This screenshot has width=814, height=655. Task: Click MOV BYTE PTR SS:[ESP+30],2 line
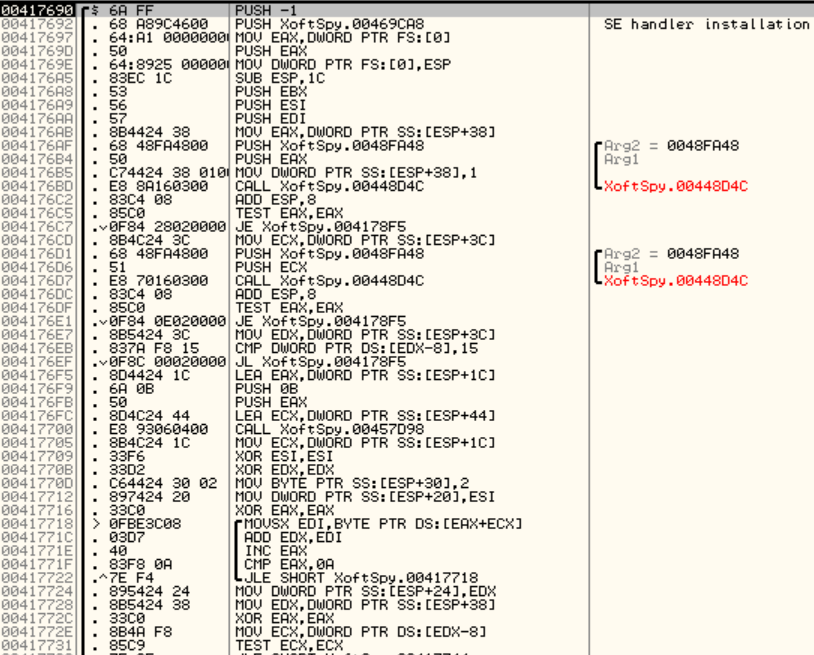coord(352,483)
